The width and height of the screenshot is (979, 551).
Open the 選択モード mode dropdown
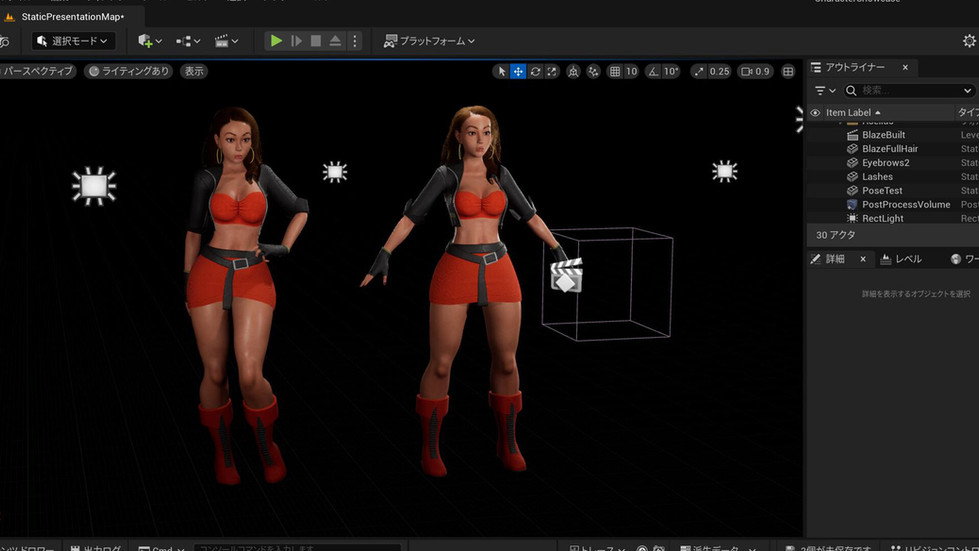click(x=73, y=41)
